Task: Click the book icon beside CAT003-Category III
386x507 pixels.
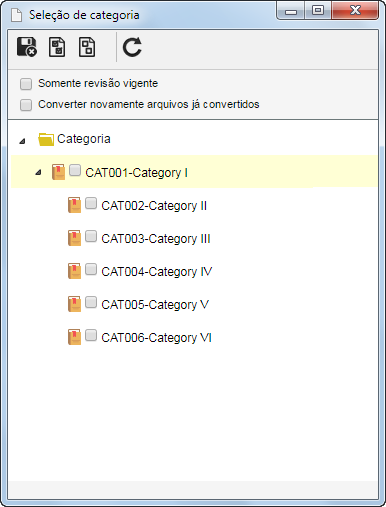Action: 74,238
